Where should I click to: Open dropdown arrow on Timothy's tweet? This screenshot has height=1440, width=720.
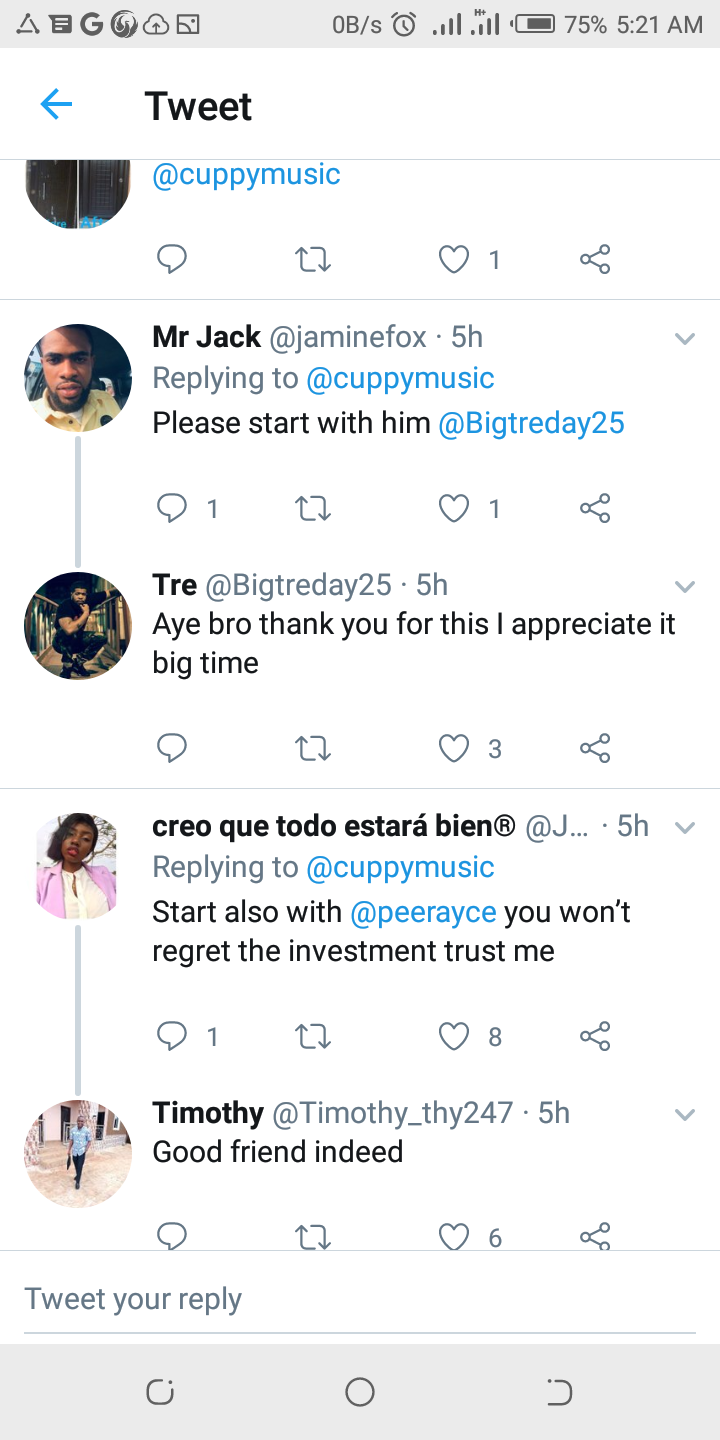[685, 1114]
